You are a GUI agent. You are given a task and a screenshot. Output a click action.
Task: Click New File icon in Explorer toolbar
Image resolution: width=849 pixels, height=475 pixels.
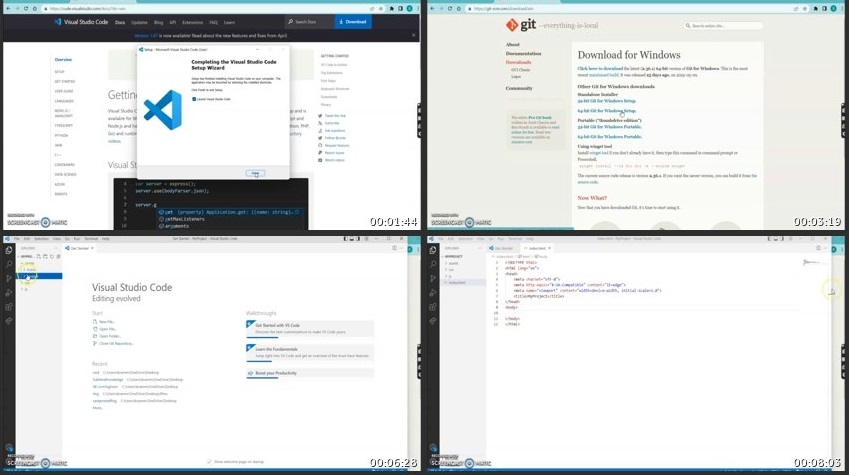[x=39, y=256]
